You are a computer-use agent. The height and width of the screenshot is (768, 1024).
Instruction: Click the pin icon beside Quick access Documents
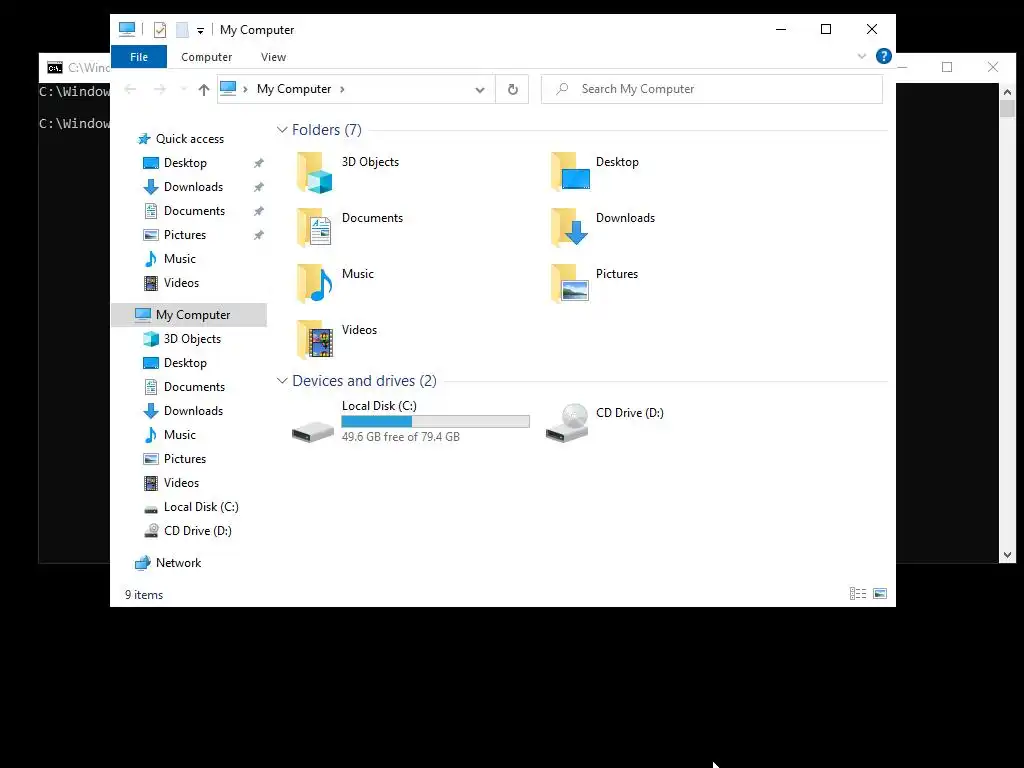(x=259, y=211)
